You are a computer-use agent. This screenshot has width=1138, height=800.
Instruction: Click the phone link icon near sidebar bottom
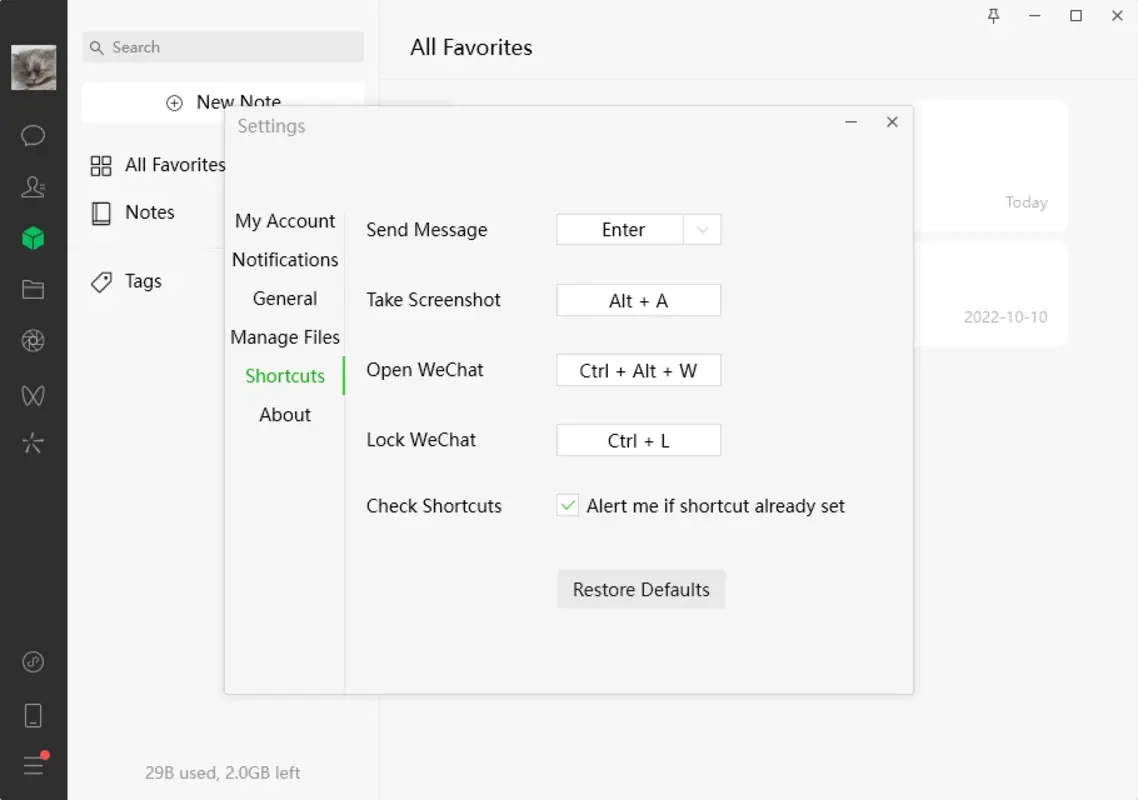(33, 714)
